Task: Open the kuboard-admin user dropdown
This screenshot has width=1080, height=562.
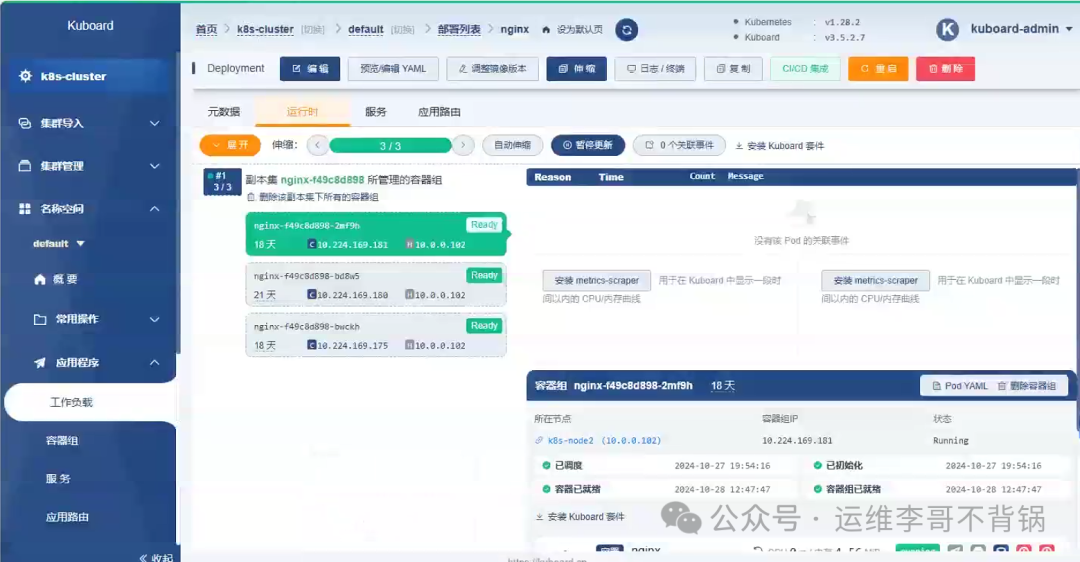Action: click(1021, 29)
